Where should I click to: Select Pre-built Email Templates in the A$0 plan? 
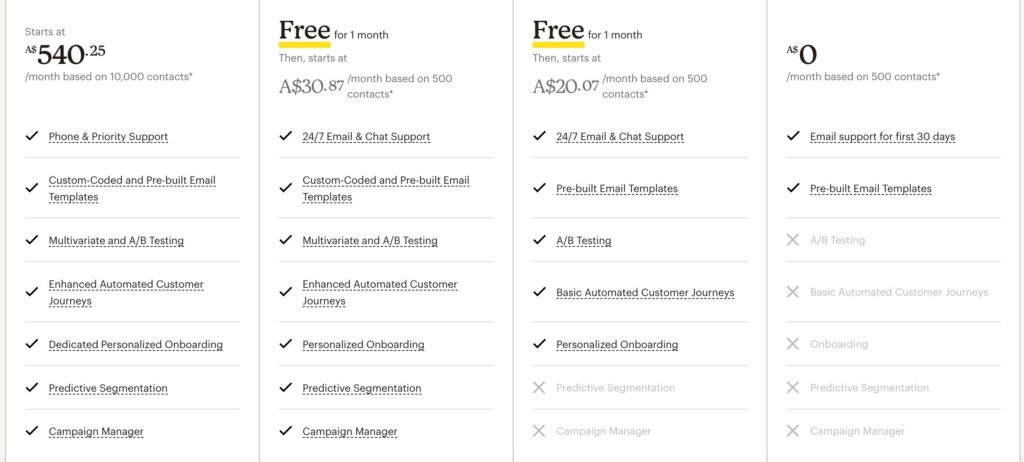871,188
